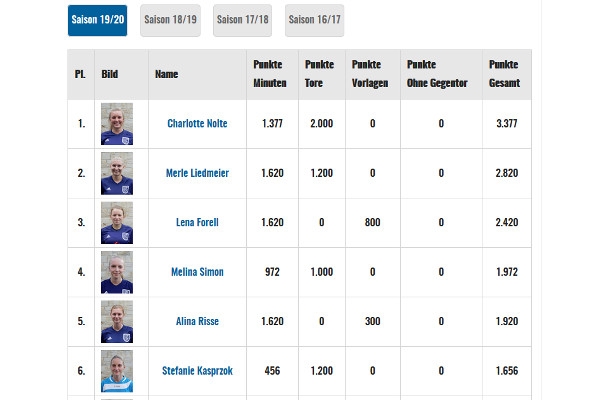Click the Punkte Minuten column header
The image size is (600, 400).
[272, 74]
